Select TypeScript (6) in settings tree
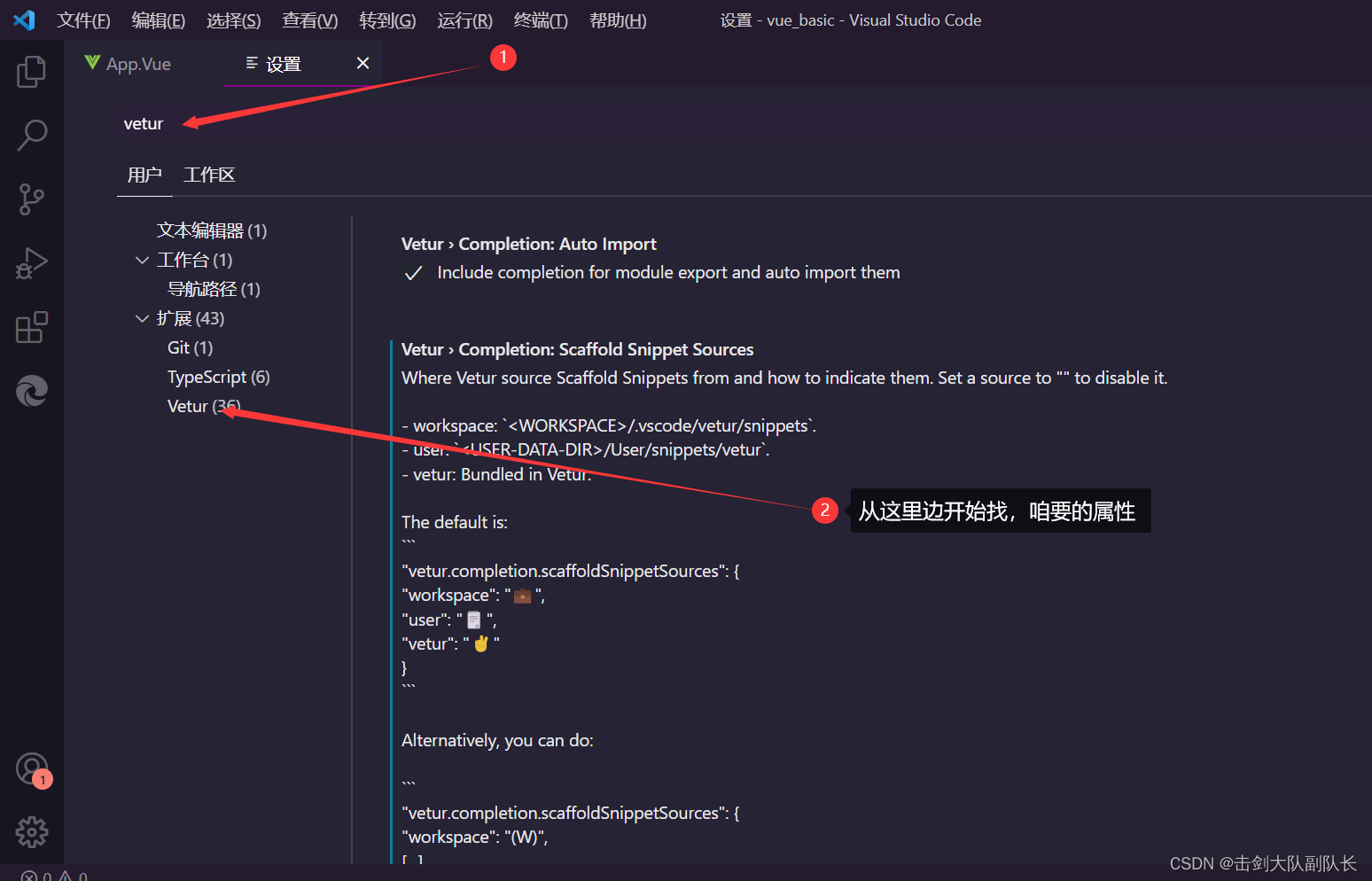Image resolution: width=1372 pixels, height=881 pixels. point(219,377)
